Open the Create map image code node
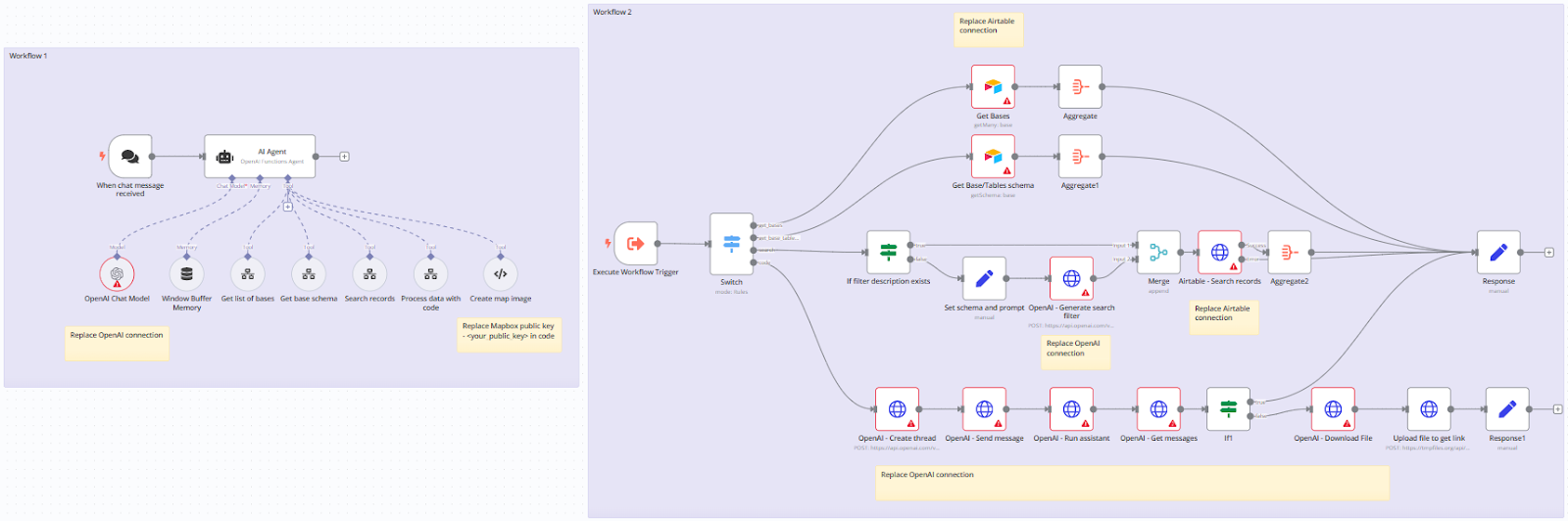The width and height of the screenshot is (1568, 521). [x=500, y=274]
